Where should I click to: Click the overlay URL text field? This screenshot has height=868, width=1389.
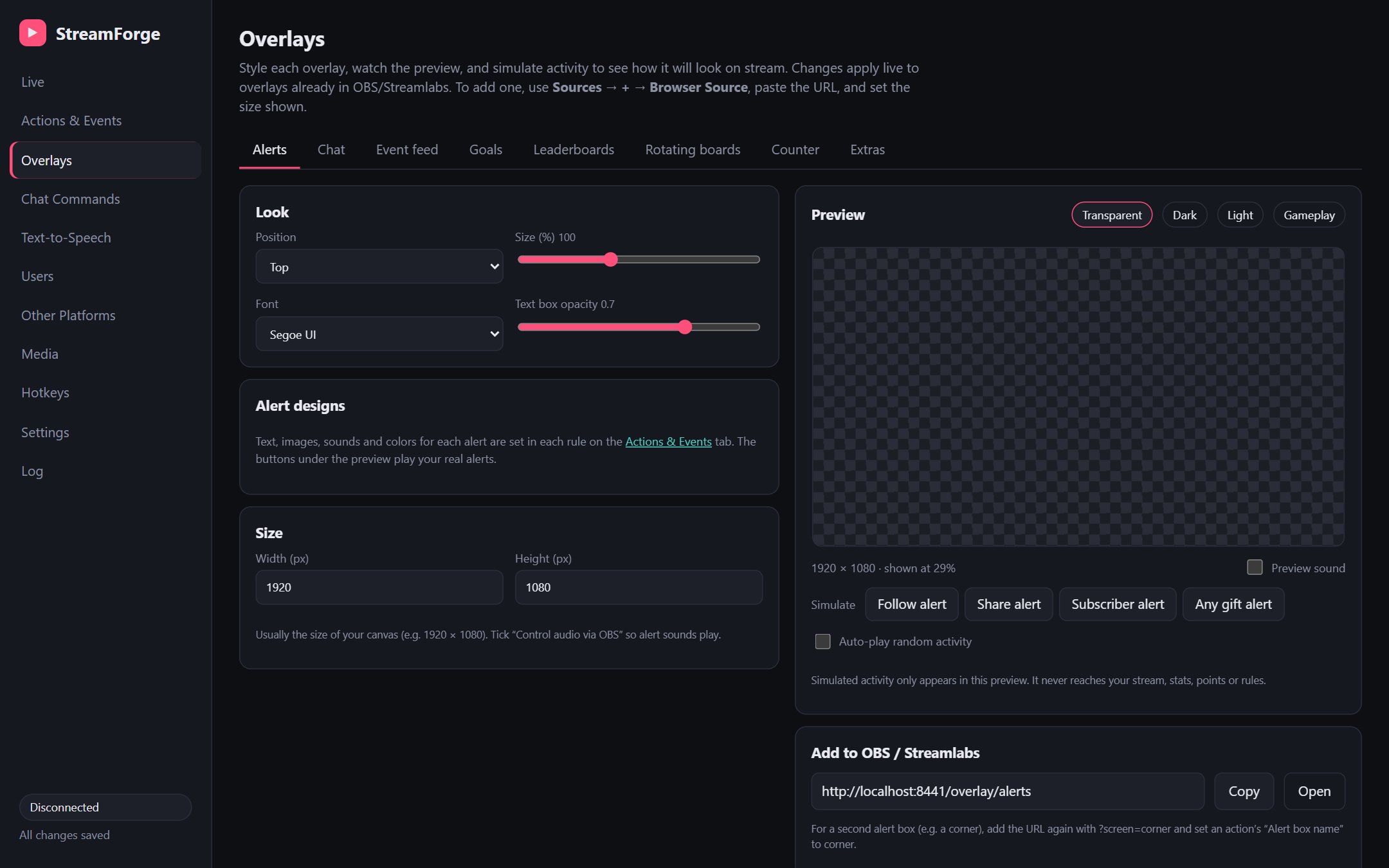(1008, 791)
